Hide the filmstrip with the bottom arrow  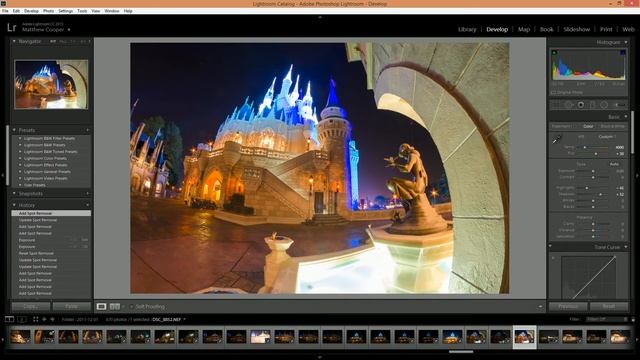click(x=320, y=357)
